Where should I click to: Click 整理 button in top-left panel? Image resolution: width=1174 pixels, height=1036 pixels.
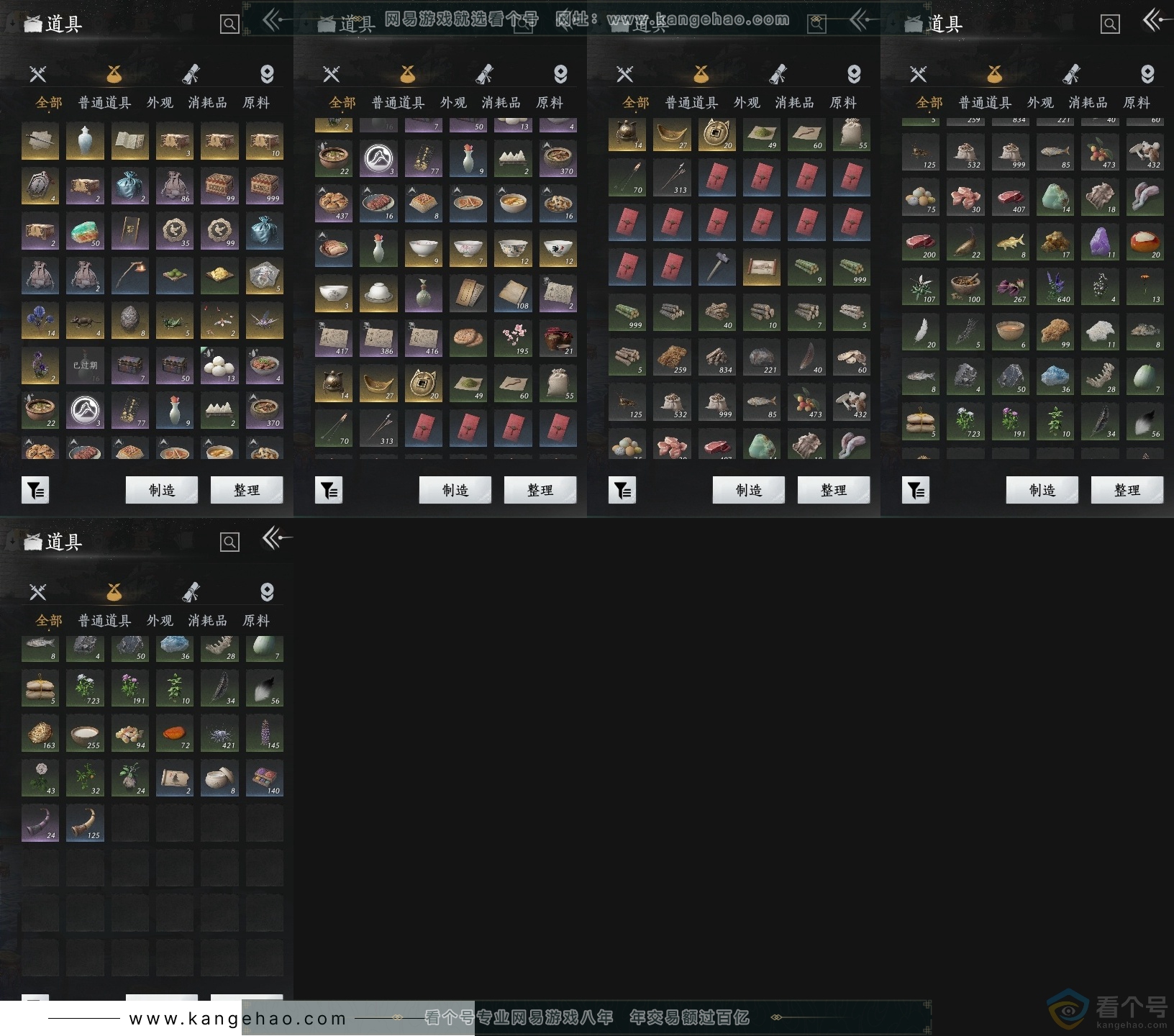247,490
